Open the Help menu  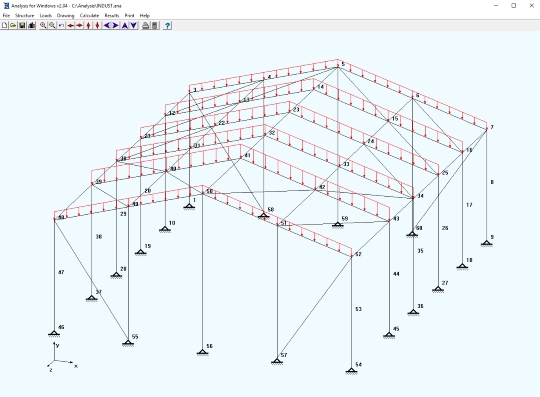coord(145,15)
